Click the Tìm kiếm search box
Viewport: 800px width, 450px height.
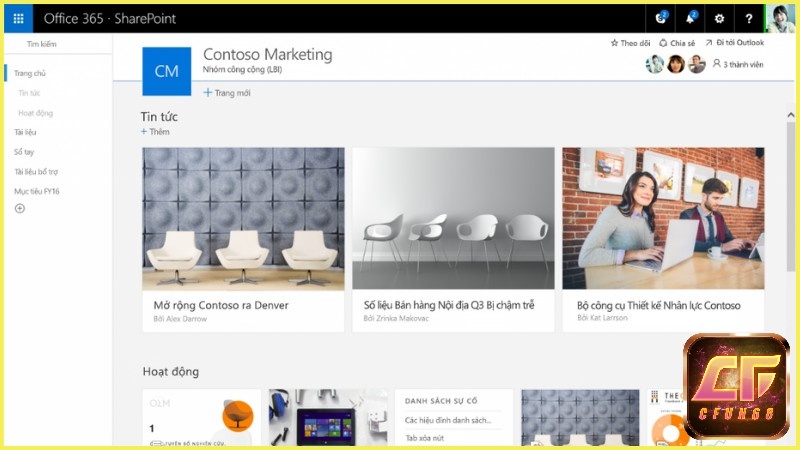58,44
